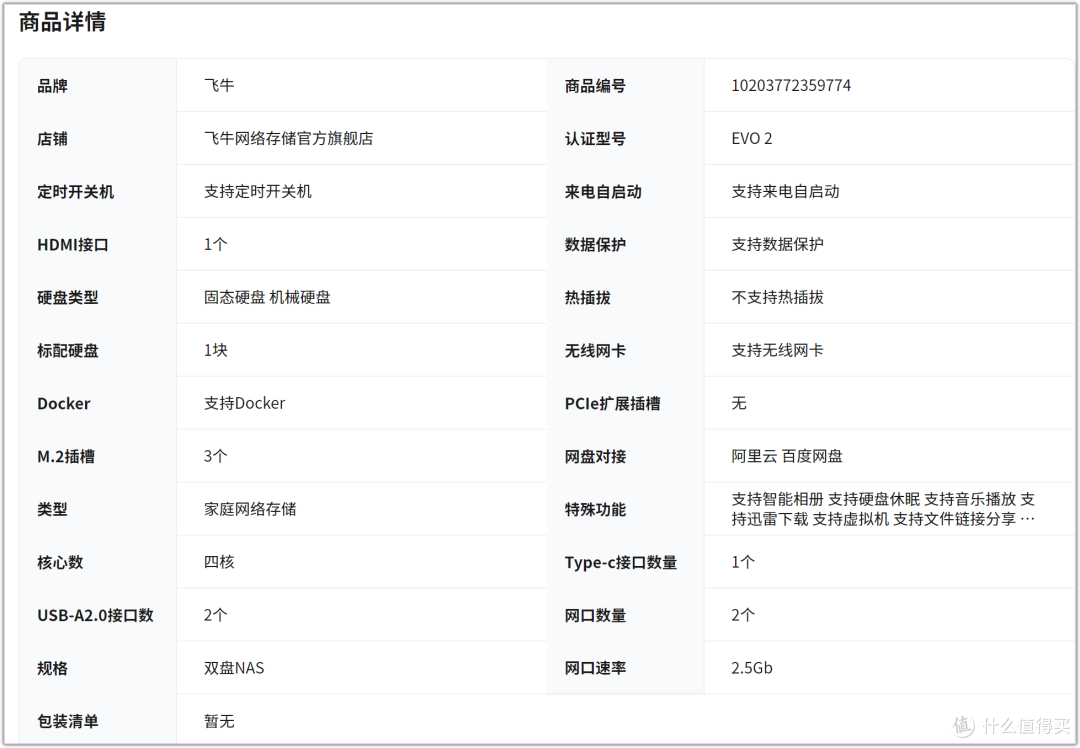1080x748 pixels.
Task: Click the 商品编号 label
Action: pos(595,86)
